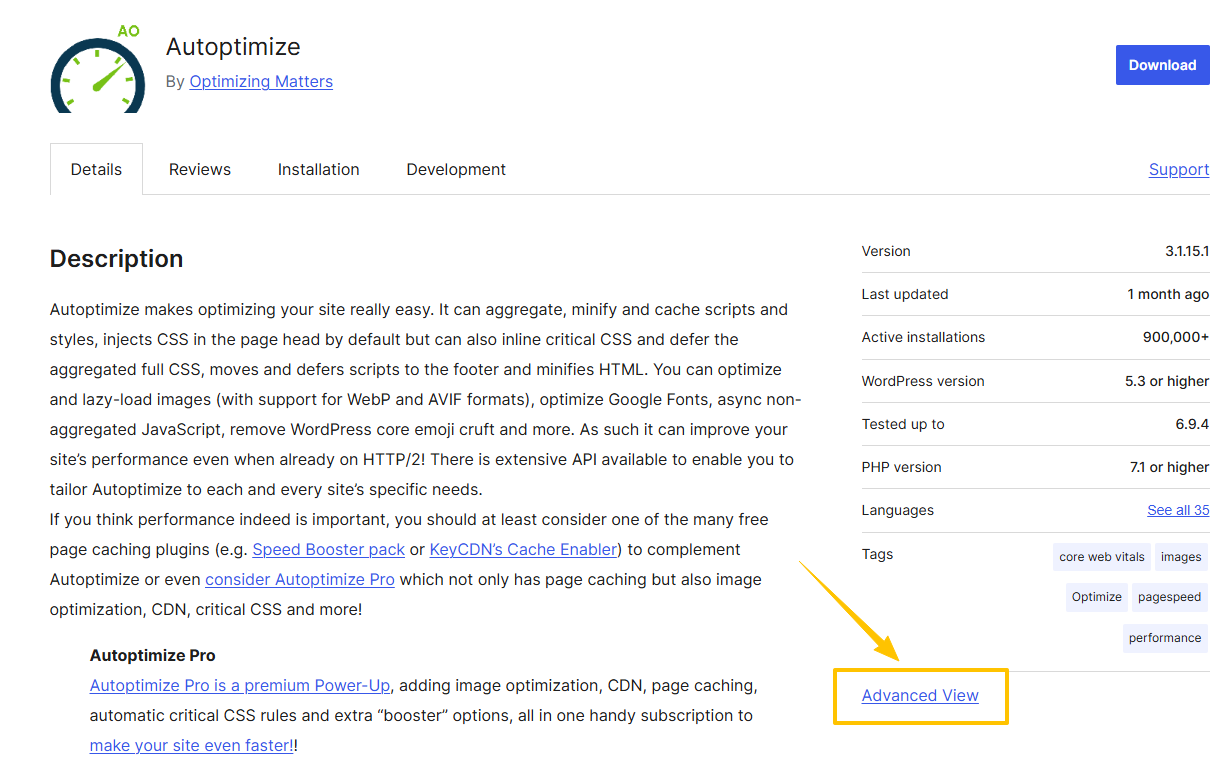This screenshot has width=1232, height=766.
Task: Click the Description heading
Action: point(116,259)
